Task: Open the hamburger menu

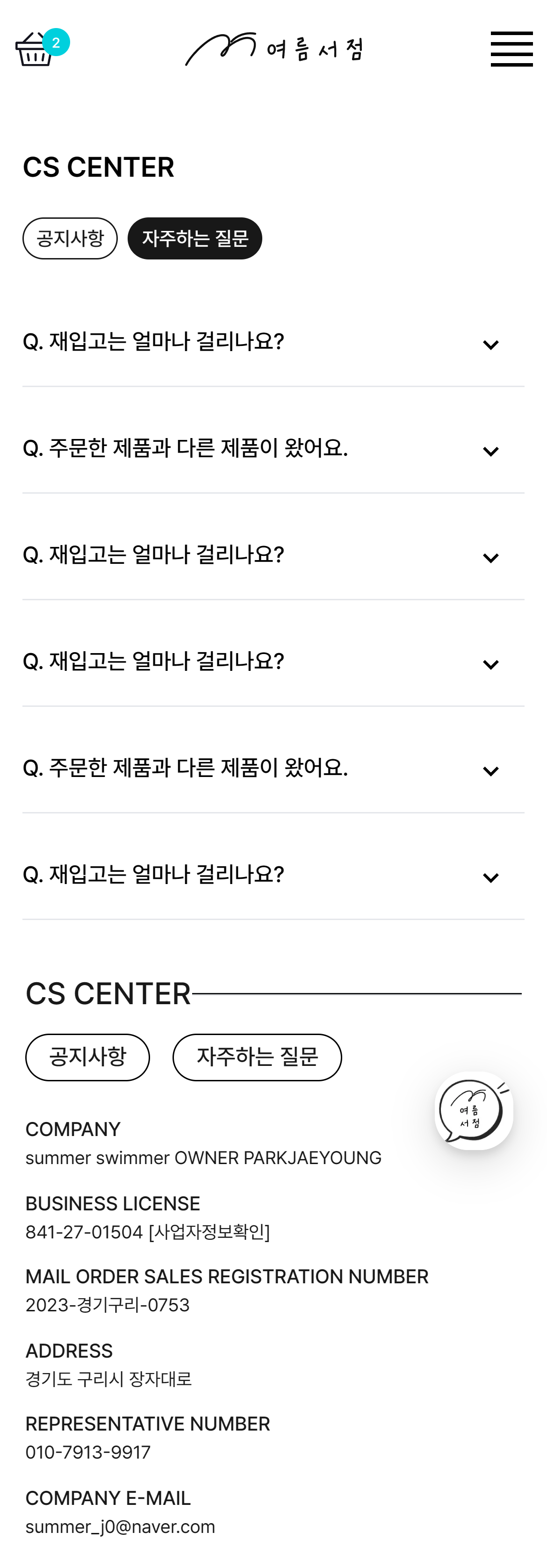Action: (x=511, y=49)
